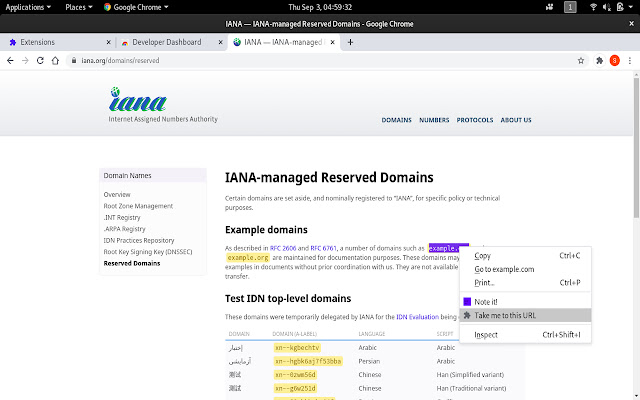The height and width of the screenshot is (400, 640).
Task: Follow the RFC 2606 link
Action: pyautogui.click(x=283, y=248)
